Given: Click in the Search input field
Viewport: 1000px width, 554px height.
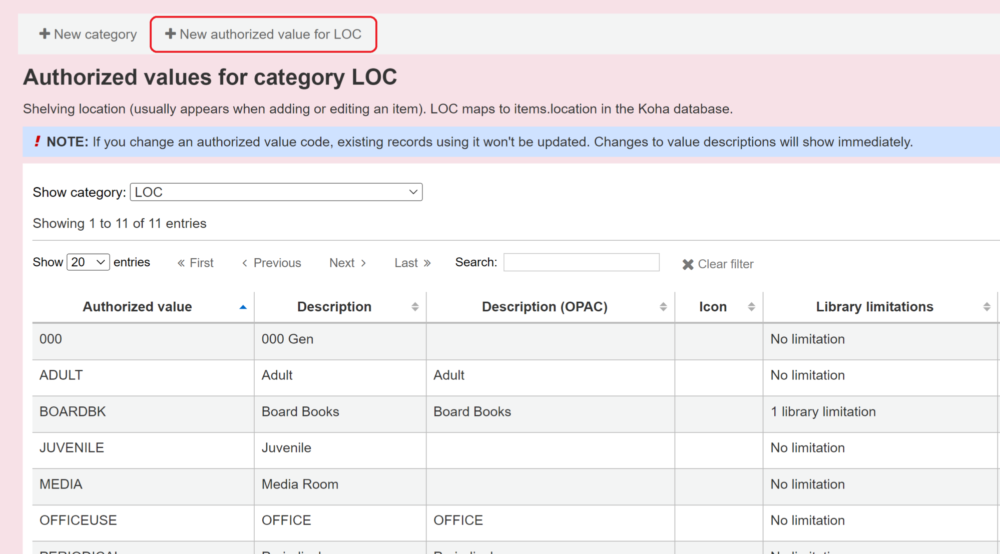Looking at the screenshot, I should tap(581, 262).
